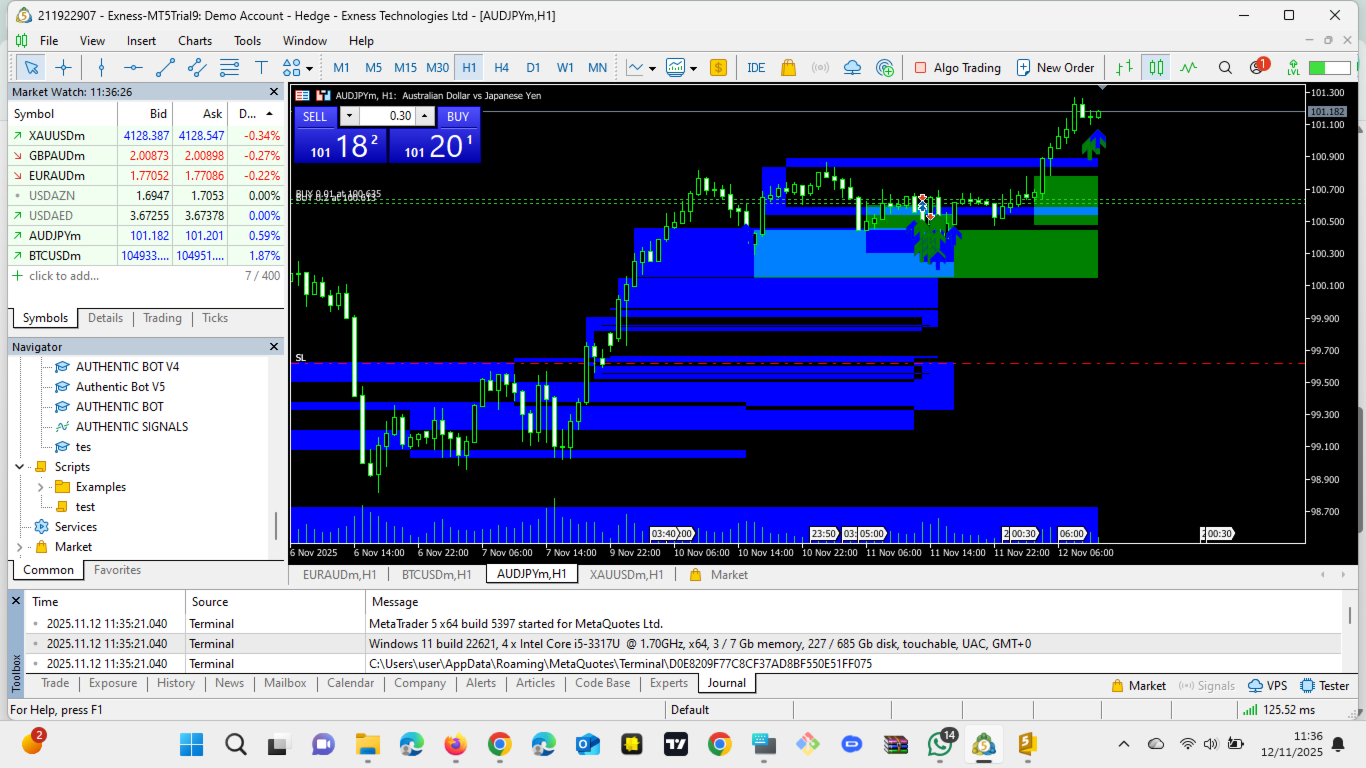Click 'click to add...' symbol field
This screenshot has width=1366, height=768.
pyautogui.click(x=64, y=275)
